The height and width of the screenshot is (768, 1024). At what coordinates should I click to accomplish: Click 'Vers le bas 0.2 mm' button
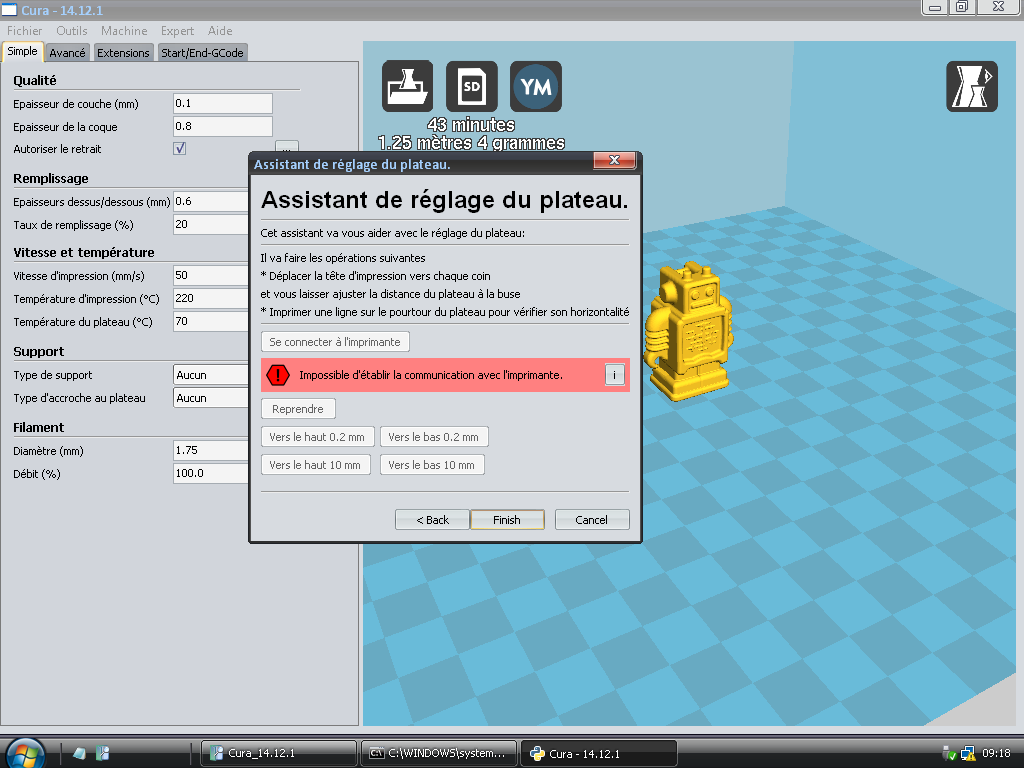pos(434,437)
